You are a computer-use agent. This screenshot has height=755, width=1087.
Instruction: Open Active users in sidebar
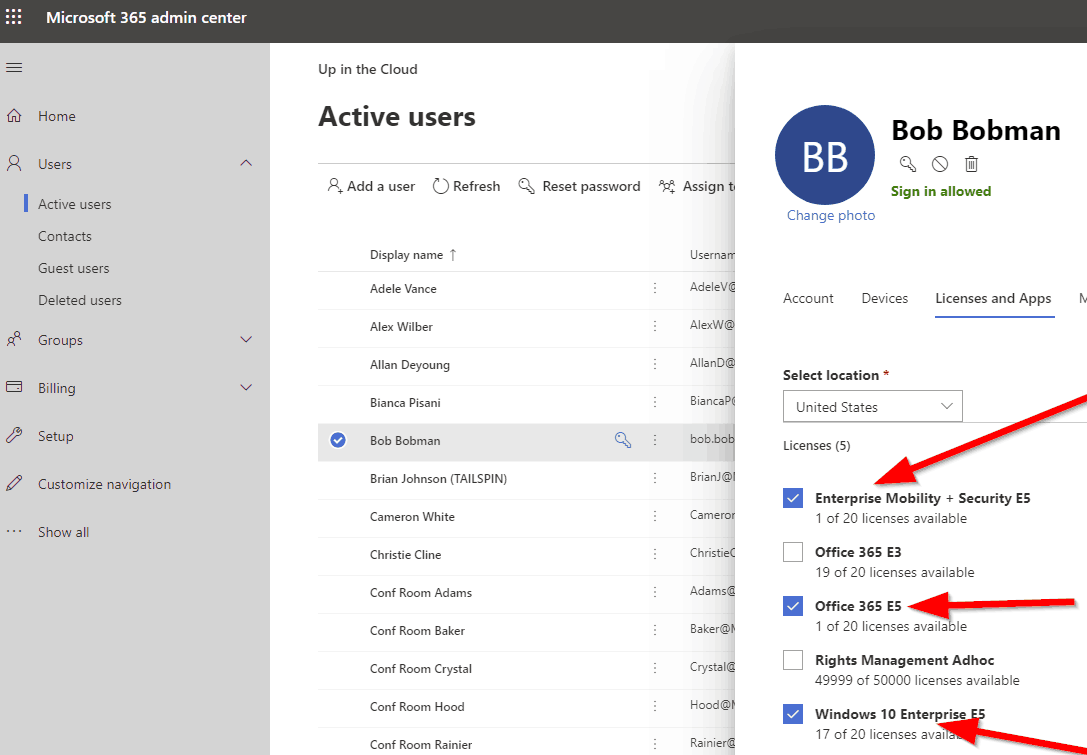(75, 204)
